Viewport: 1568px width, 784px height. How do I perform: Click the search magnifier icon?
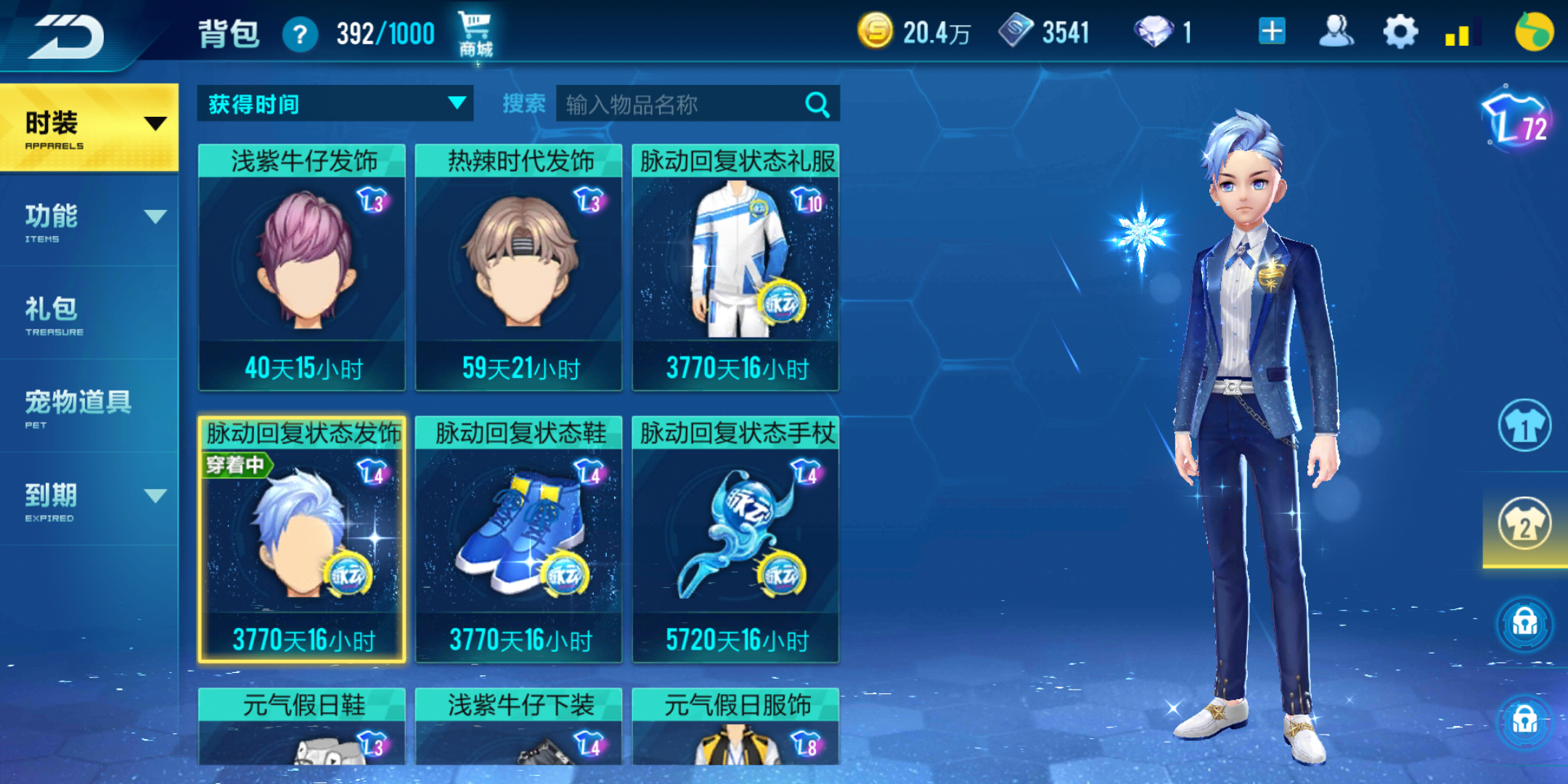tap(817, 105)
